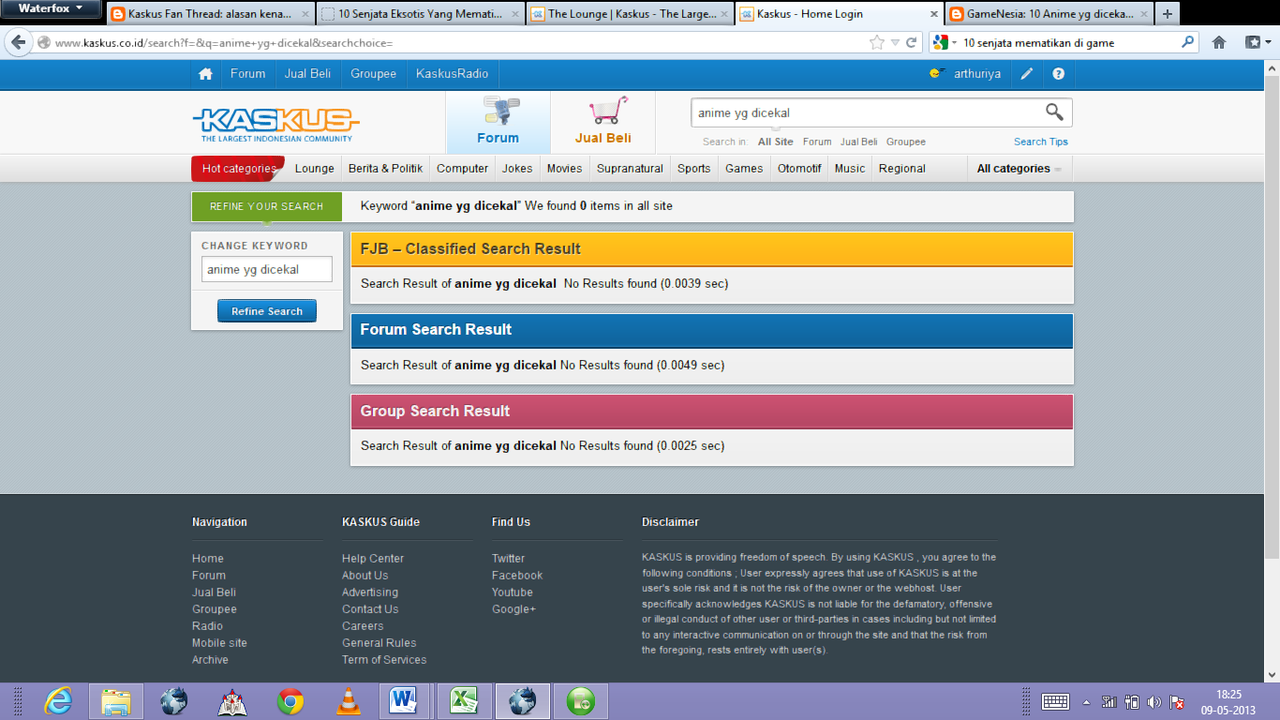Open a new tab with the plus button
Image resolution: width=1280 pixels, height=720 pixels.
pyautogui.click(x=1167, y=14)
